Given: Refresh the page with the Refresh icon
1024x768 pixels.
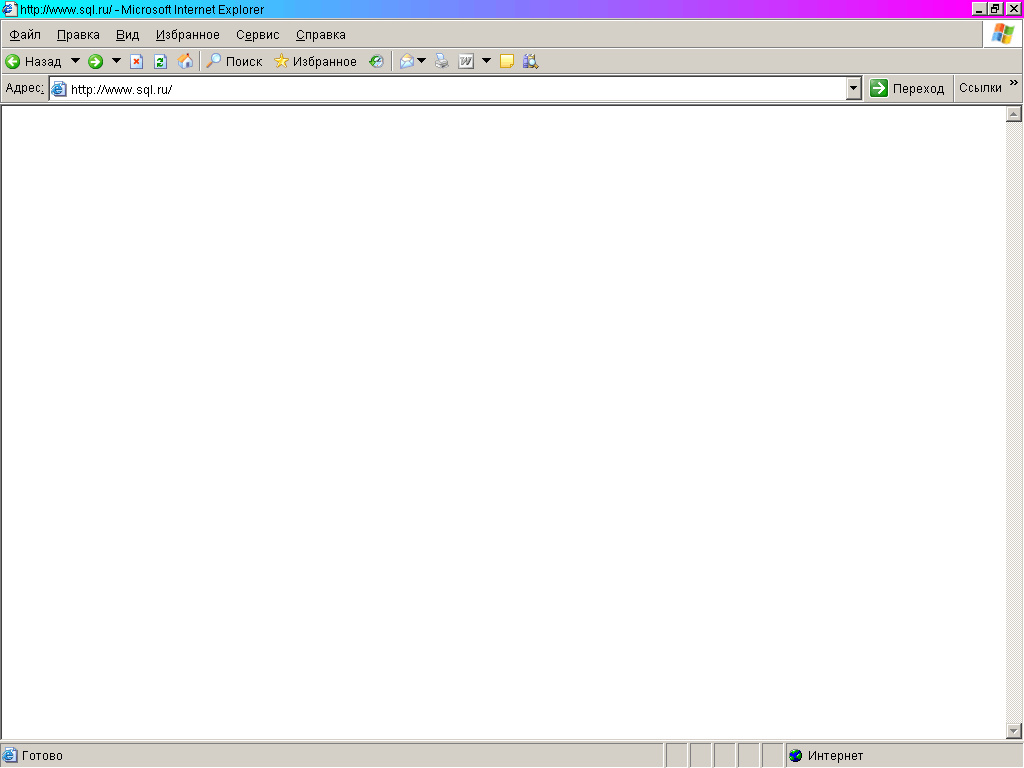Looking at the screenshot, I should [x=160, y=61].
